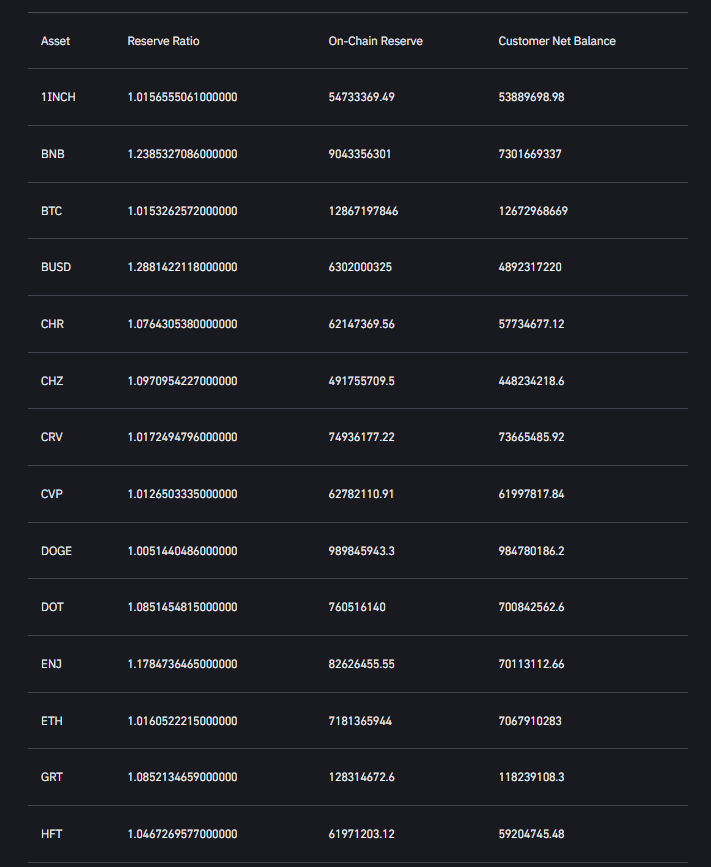
Task: Click the ETH asset label
Action: (x=52, y=721)
